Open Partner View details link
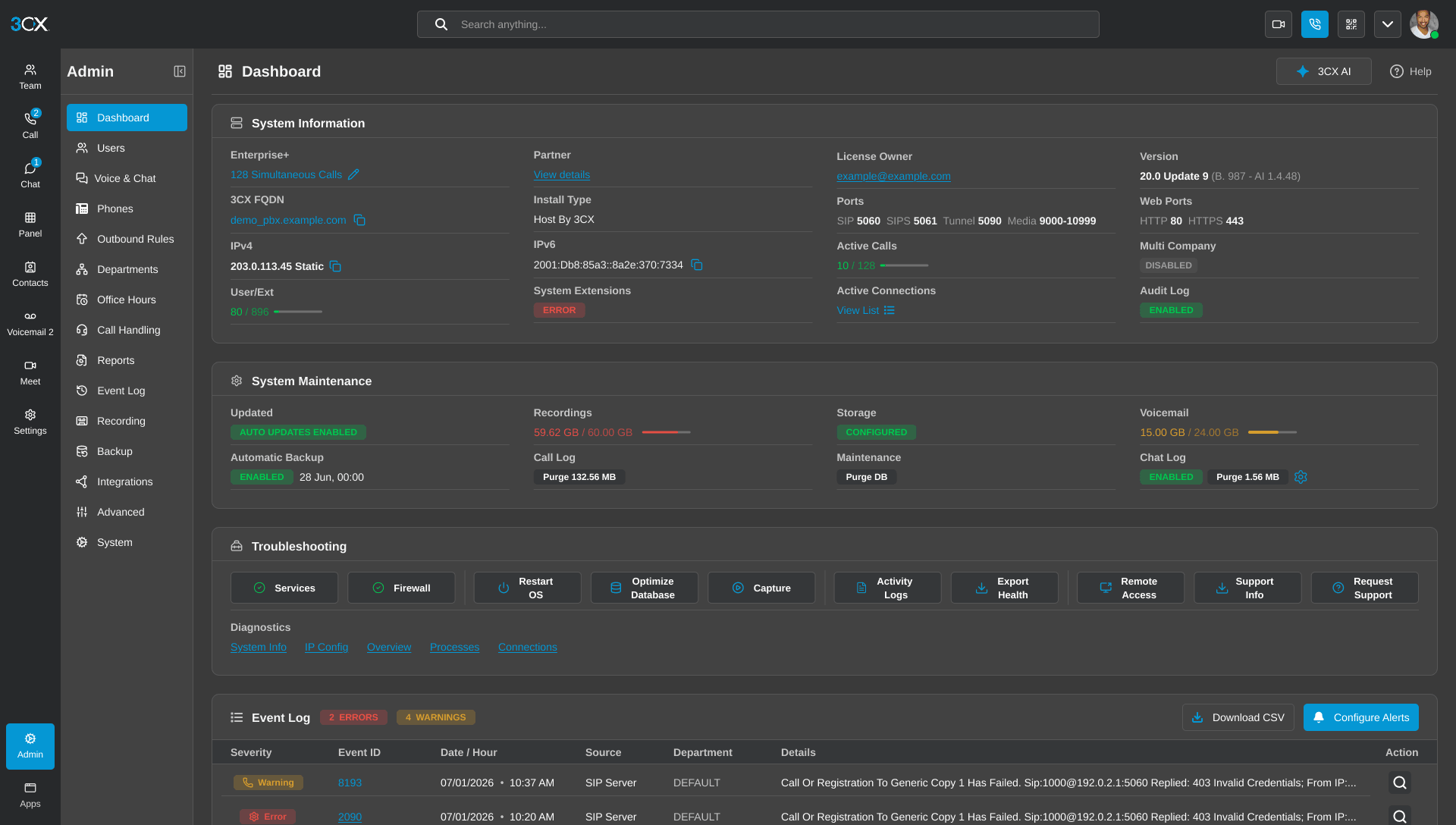 pyautogui.click(x=561, y=174)
